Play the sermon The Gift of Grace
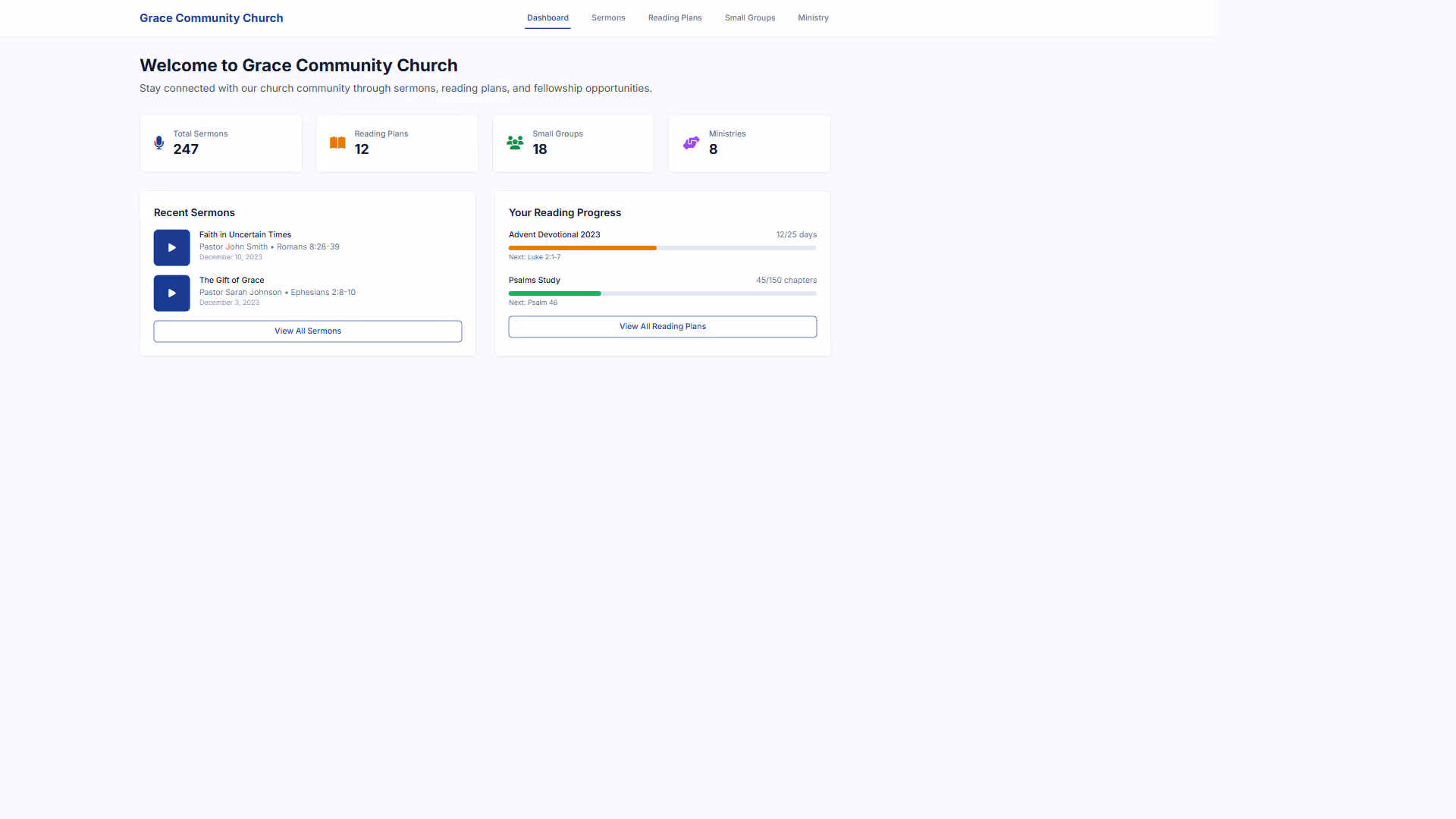The image size is (1456, 819). tap(171, 293)
